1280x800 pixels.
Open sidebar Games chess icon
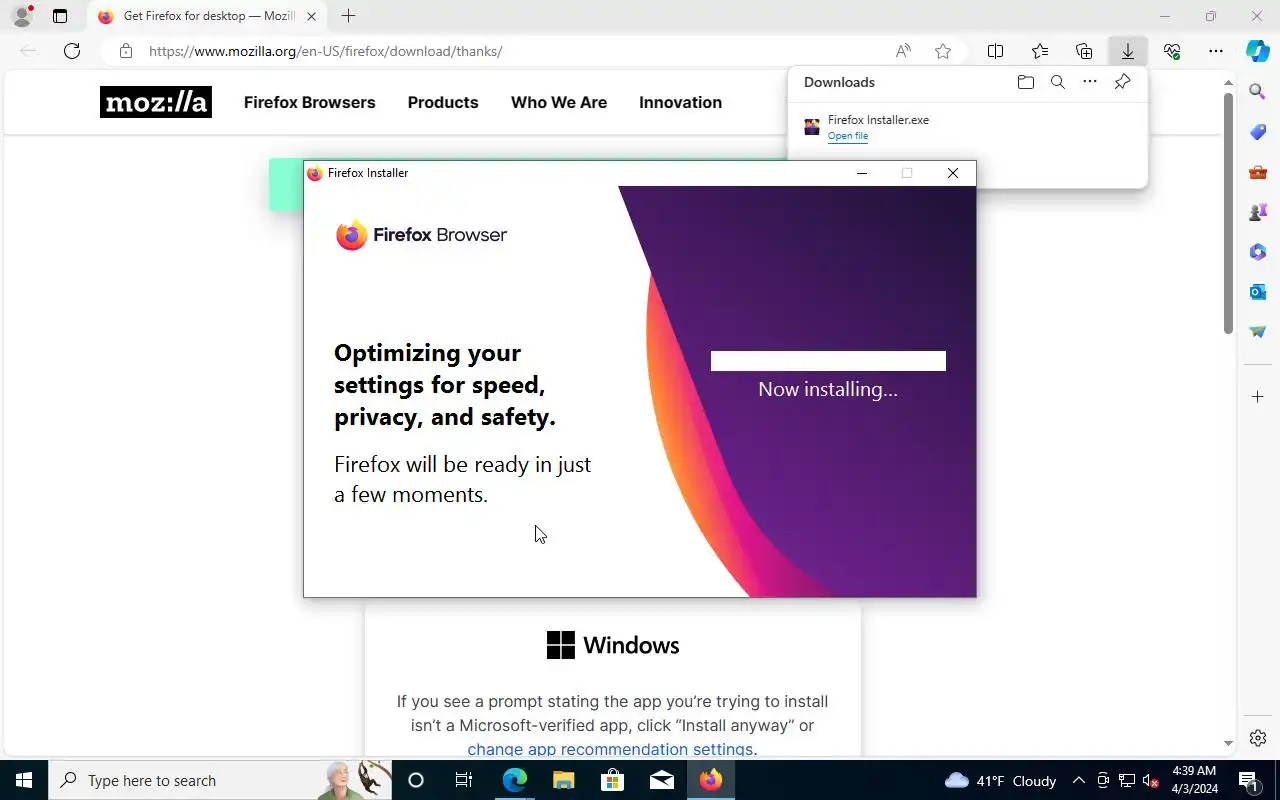point(1258,212)
